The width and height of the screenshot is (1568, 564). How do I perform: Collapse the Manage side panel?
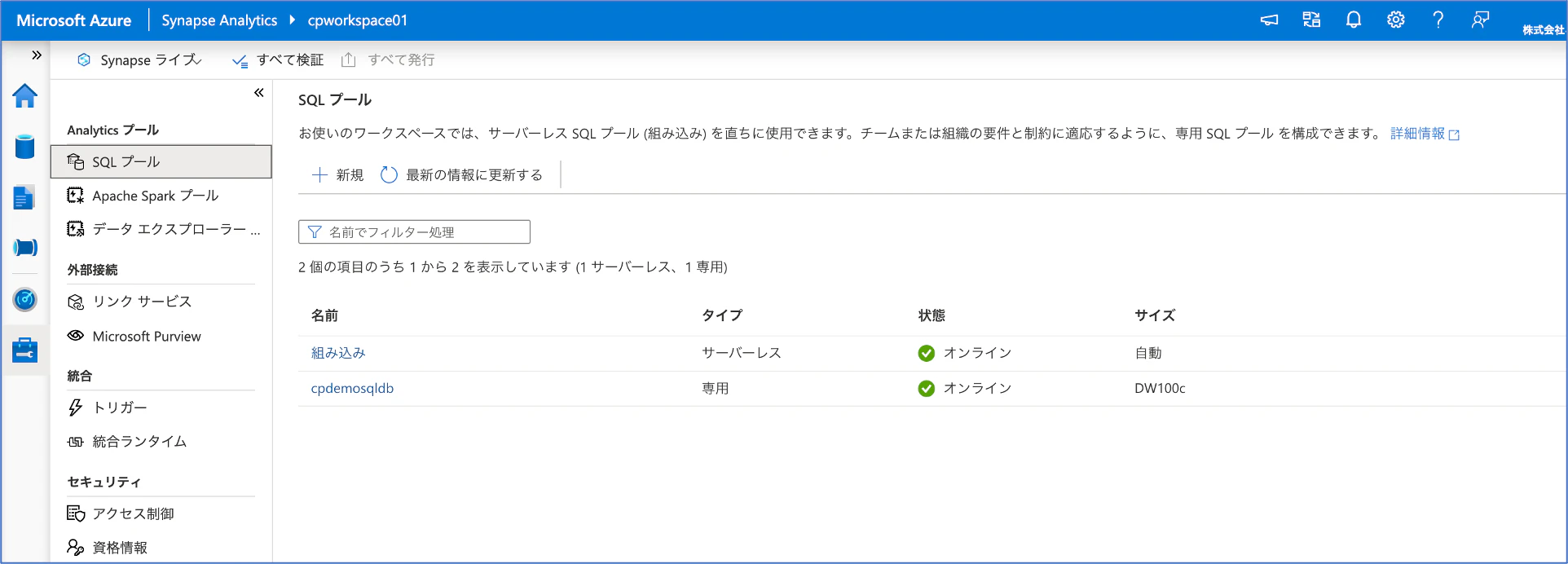tap(258, 93)
